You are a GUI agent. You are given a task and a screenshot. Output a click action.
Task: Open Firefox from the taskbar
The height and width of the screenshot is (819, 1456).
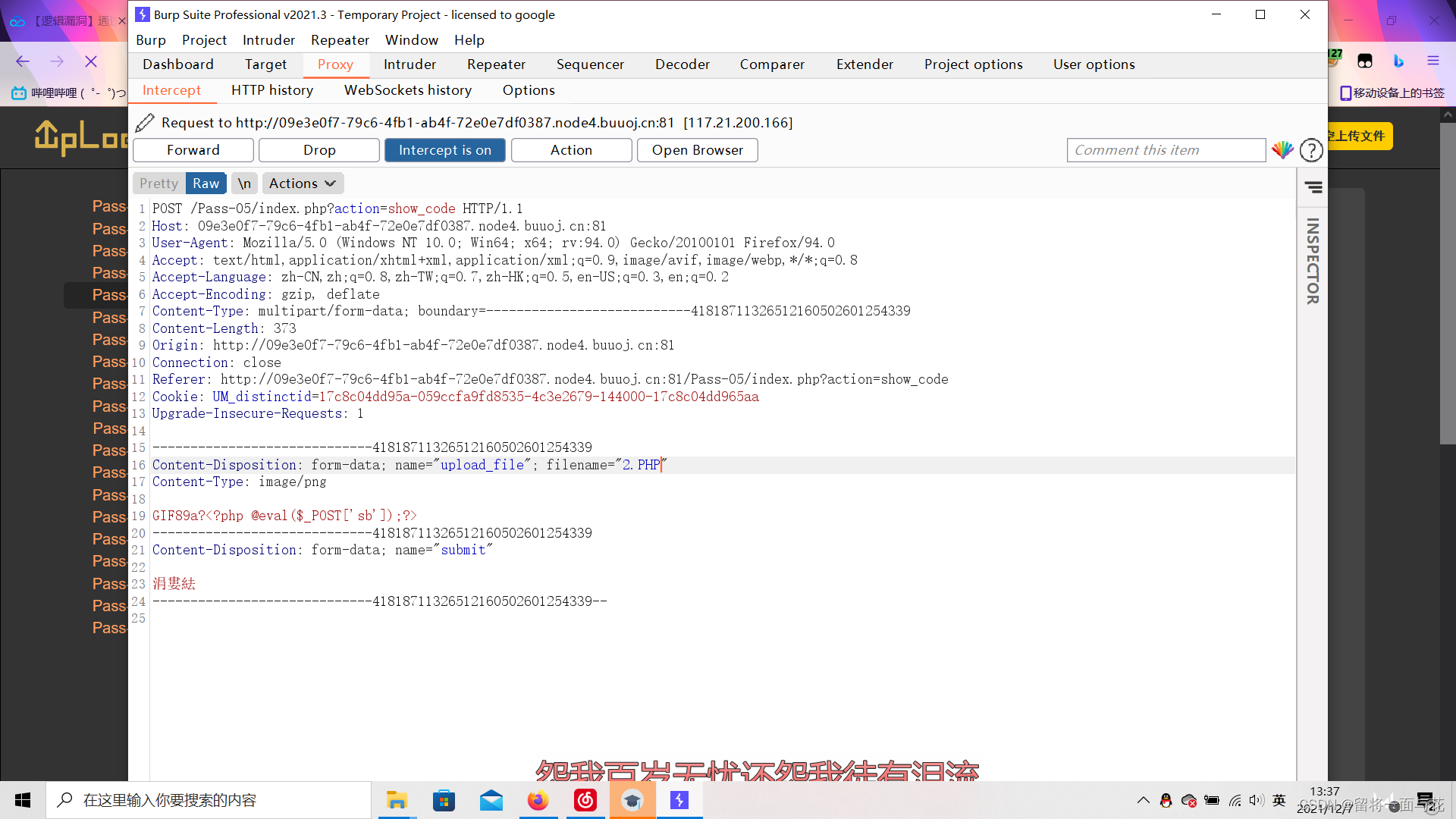tap(538, 800)
